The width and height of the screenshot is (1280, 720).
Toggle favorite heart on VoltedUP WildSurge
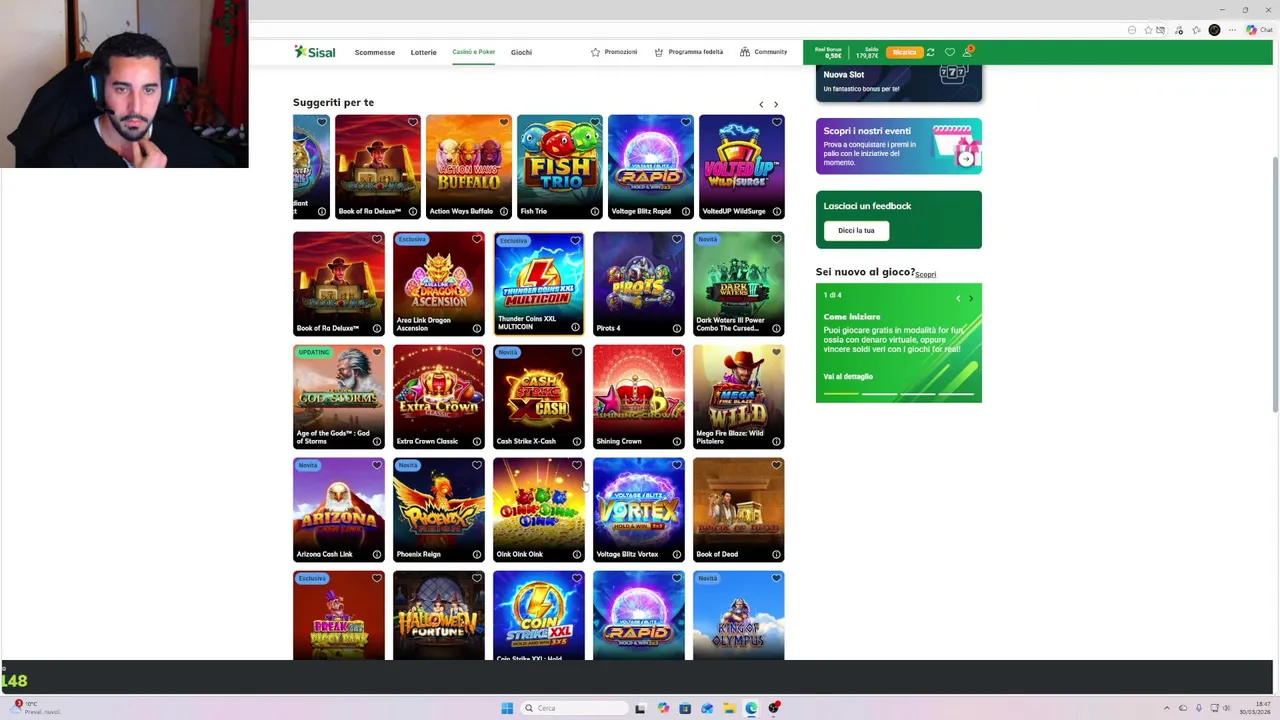[x=776, y=122]
